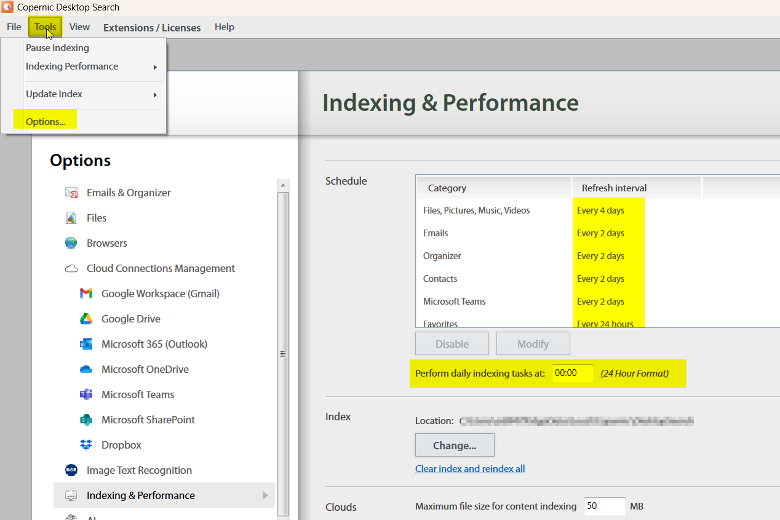Click the Google Drive triangle icon
Image resolution: width=780 pixels, height=520 pixels.
(x=86, y=318)
